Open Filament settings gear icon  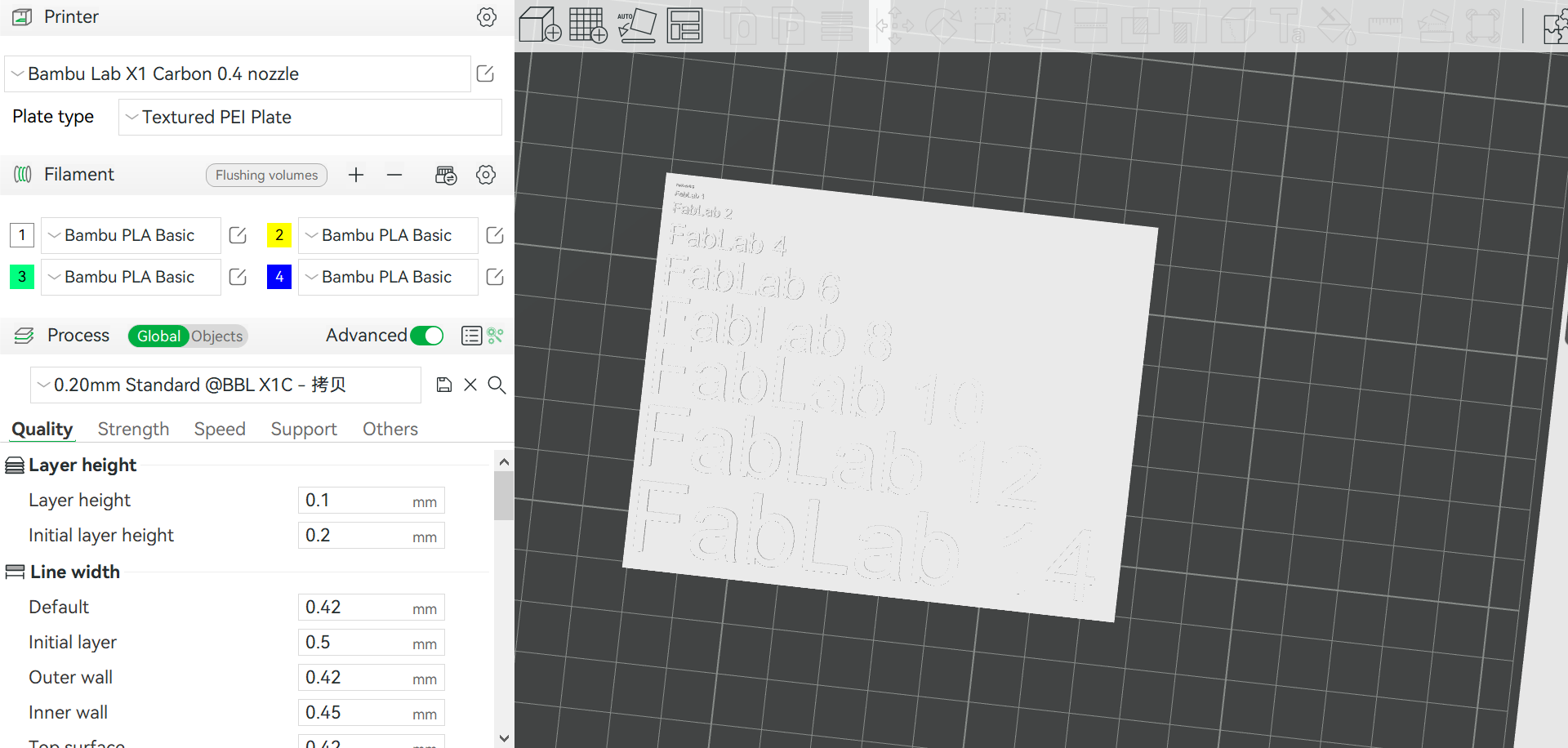(x=486, y=175)
